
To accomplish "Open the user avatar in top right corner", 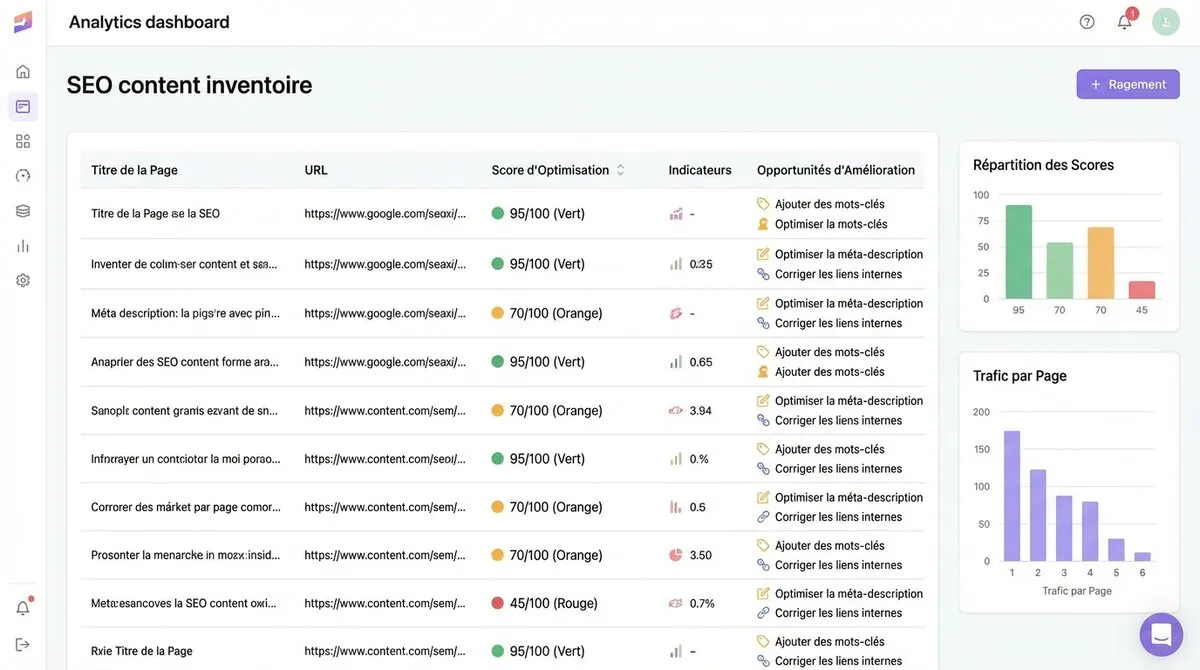I will click(x=1165, y=21).
